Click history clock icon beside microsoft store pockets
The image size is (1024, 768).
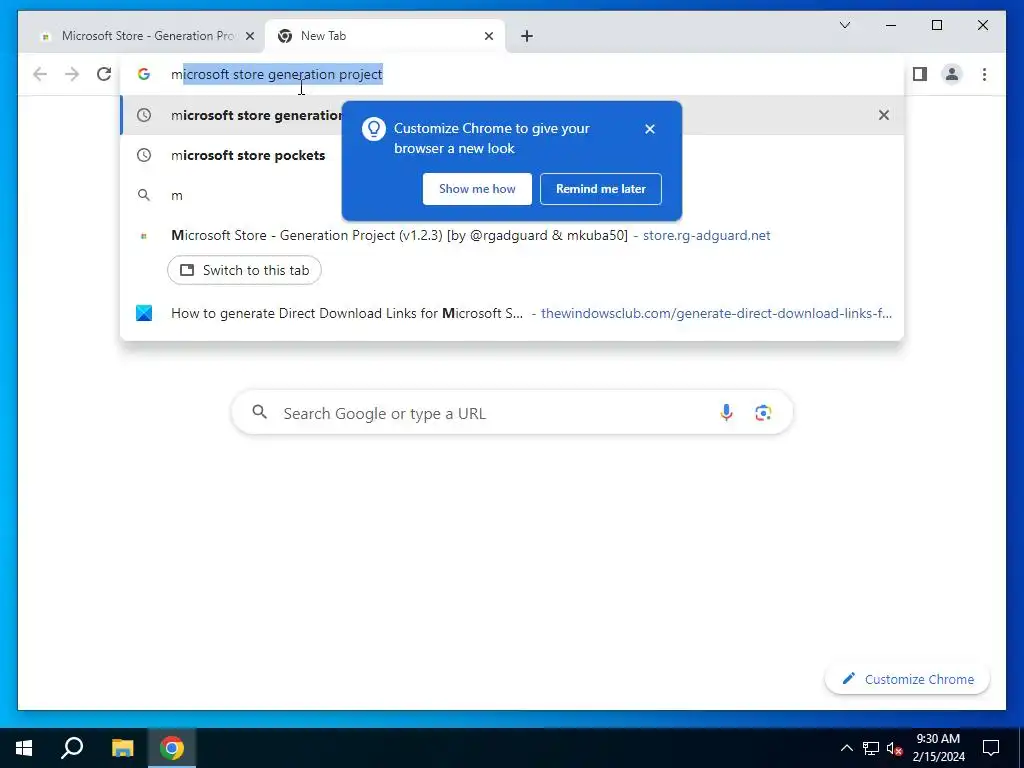tap(144, 155)
